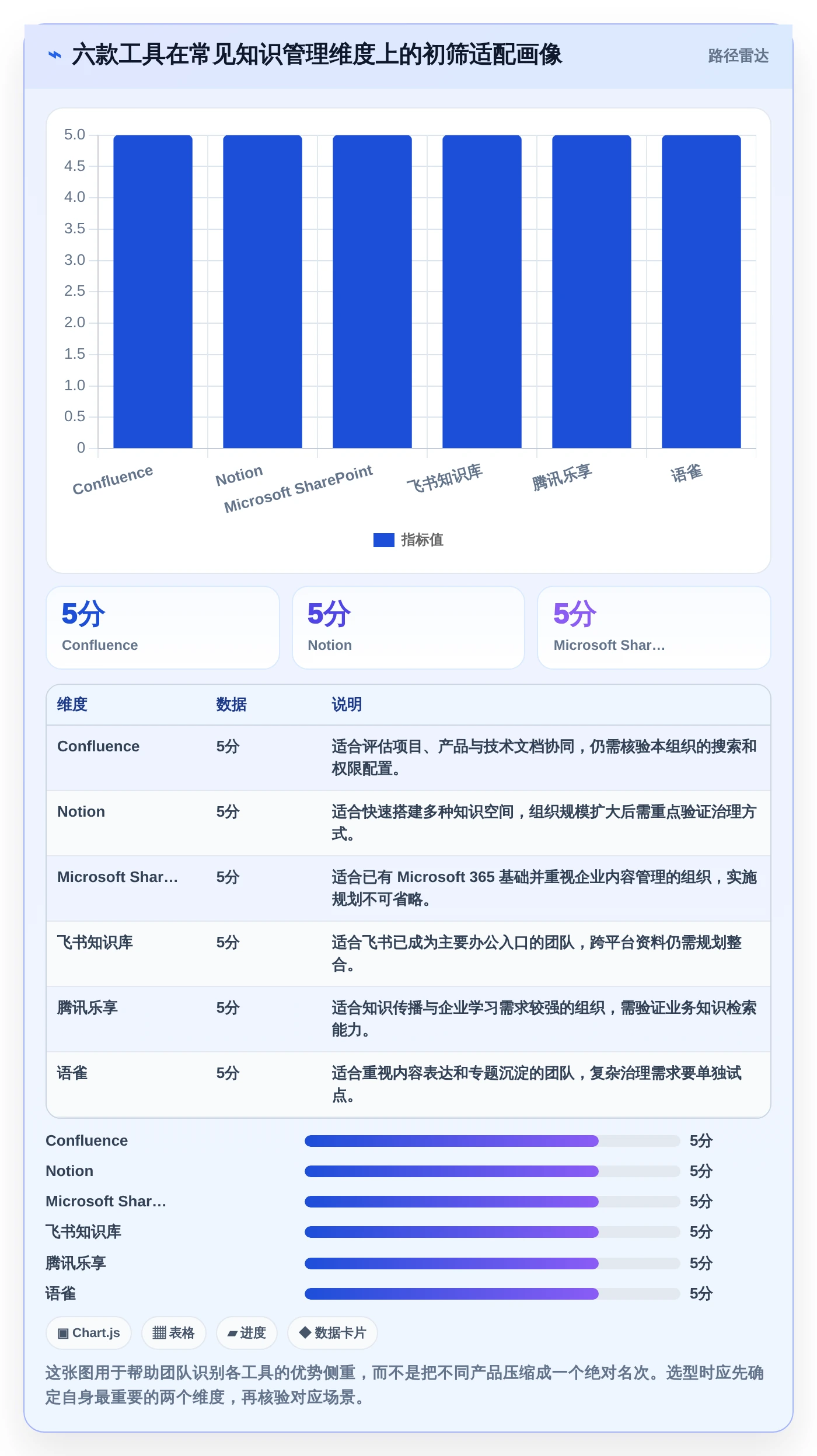Click the 飞书知识库 progress bar

pos(493,1232)
